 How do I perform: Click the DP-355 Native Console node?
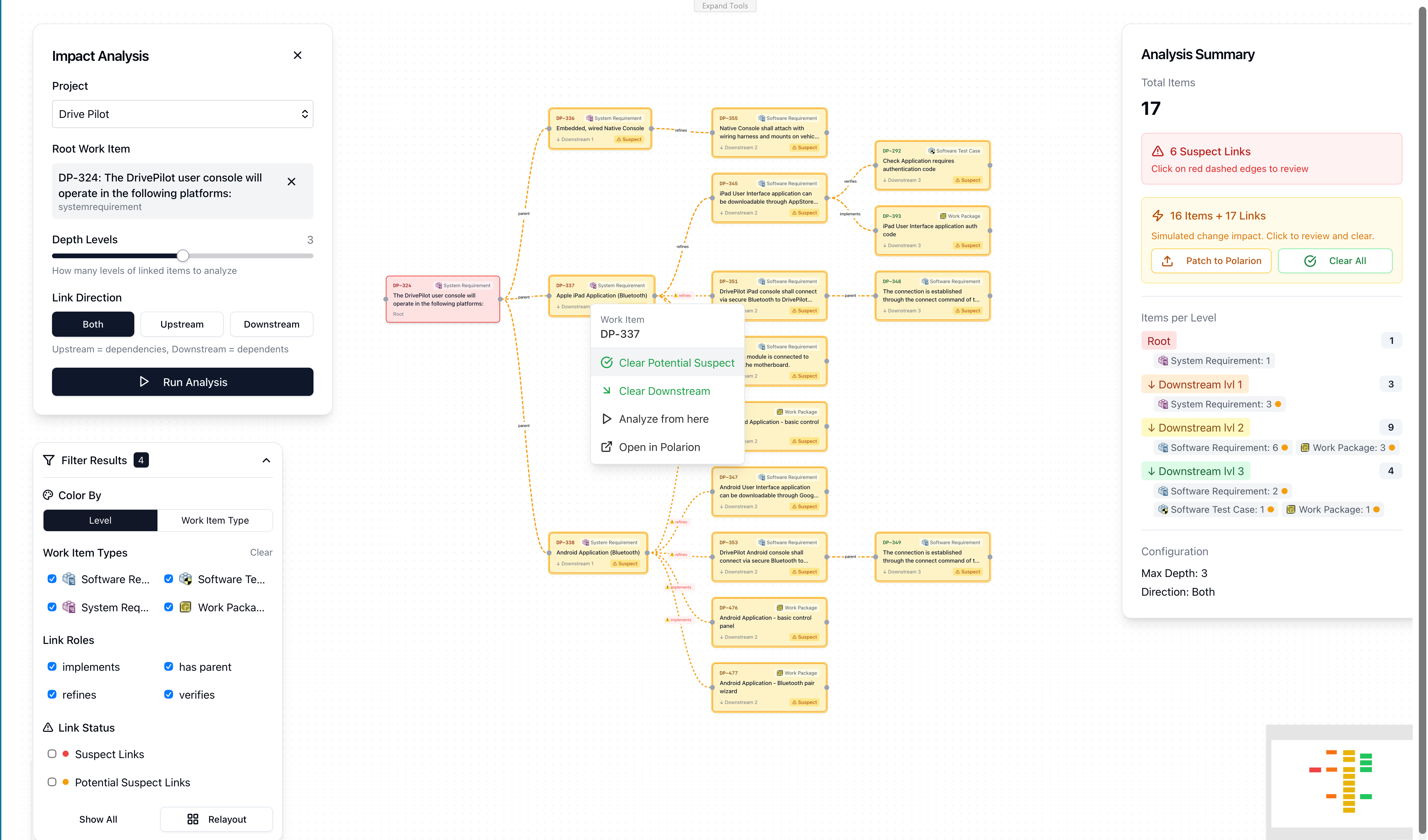click(769, 133)
